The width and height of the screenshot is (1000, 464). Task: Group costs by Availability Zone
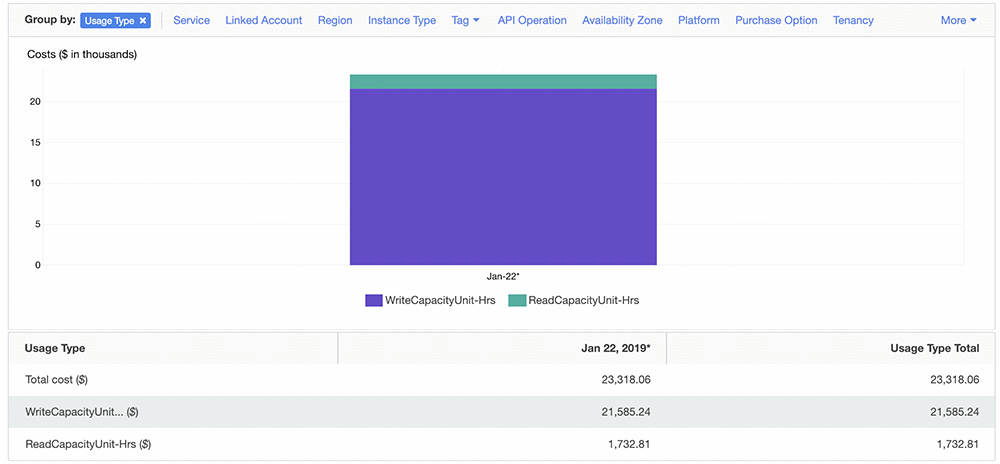click(622, 20)
